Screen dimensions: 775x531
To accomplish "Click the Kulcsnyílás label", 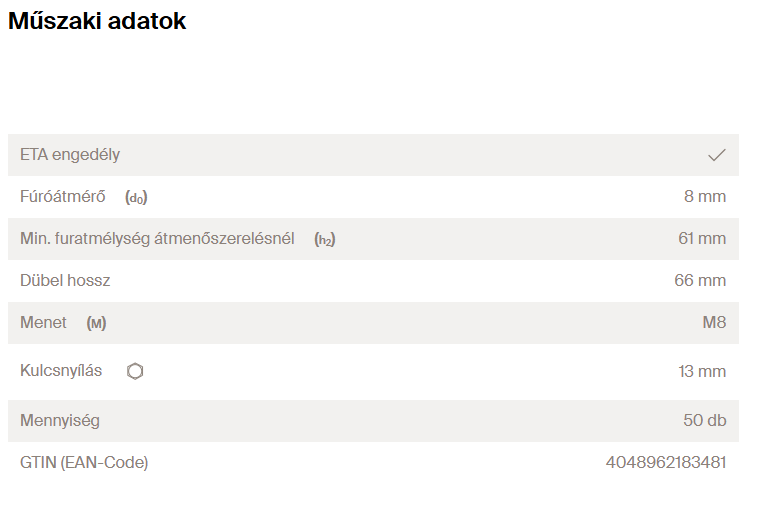I will (x=61, y=370).
